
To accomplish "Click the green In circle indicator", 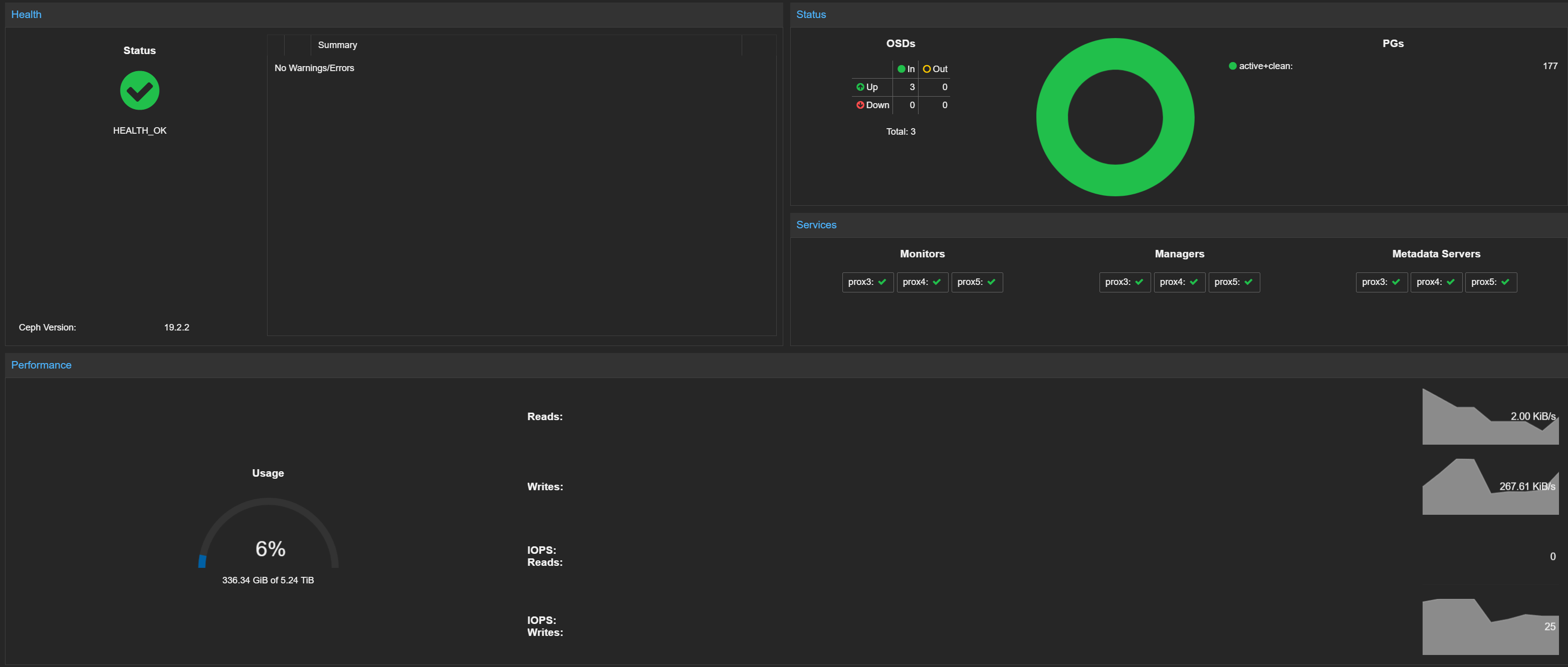I will click(x=902, y=69).
